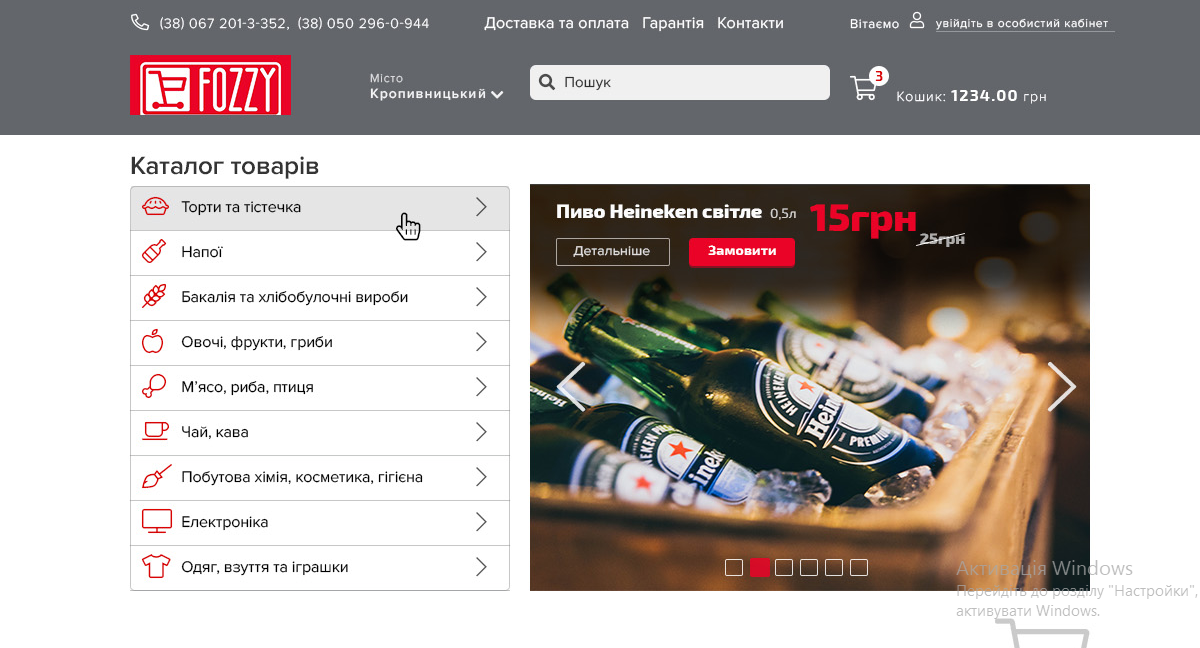1200x648 pixels.
Task: Click the search magnifier icon
Action: click(547, 82)
